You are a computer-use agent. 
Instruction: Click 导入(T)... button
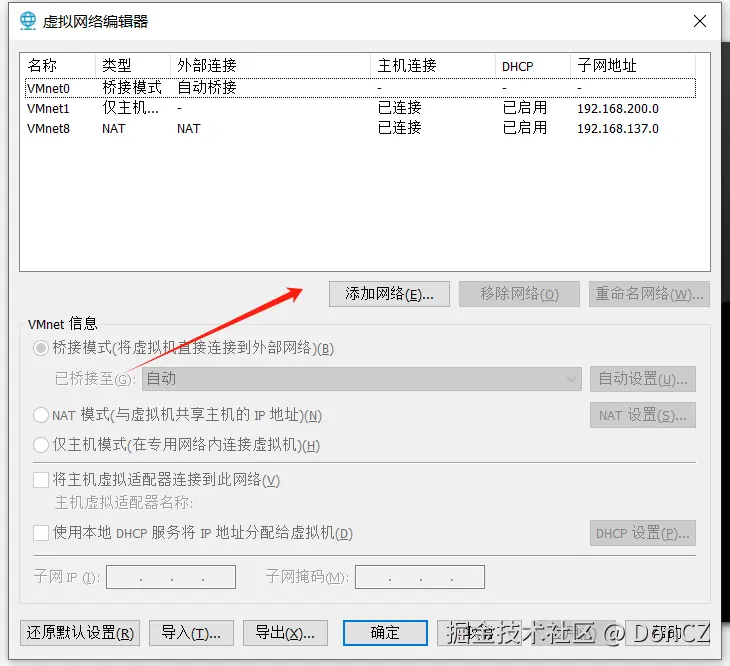(x=191, y=633)
